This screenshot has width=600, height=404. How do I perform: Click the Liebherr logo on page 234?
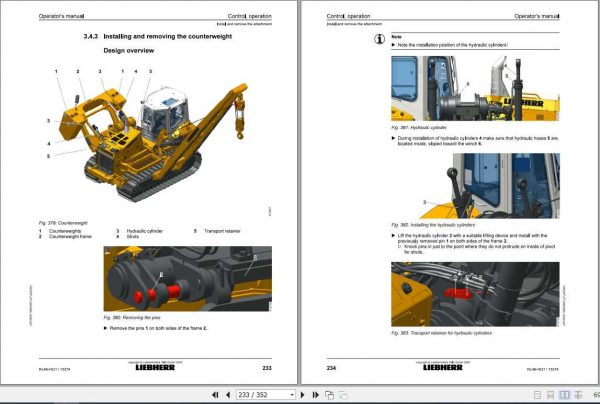coord(443,367)
